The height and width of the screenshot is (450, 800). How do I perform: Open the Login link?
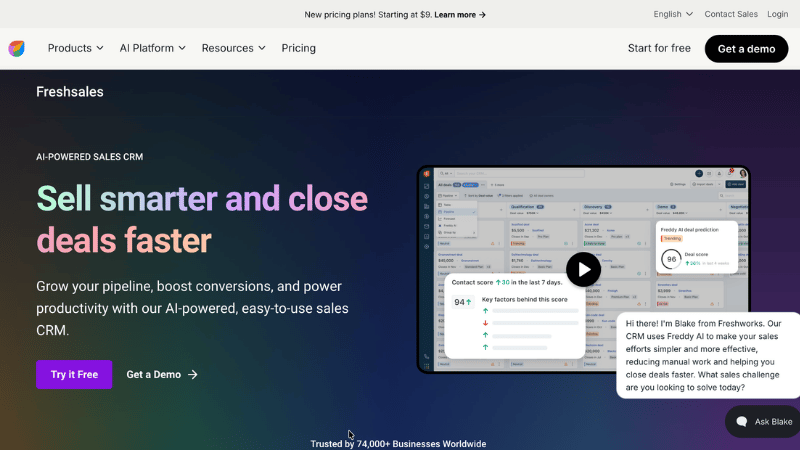point(778,14)
